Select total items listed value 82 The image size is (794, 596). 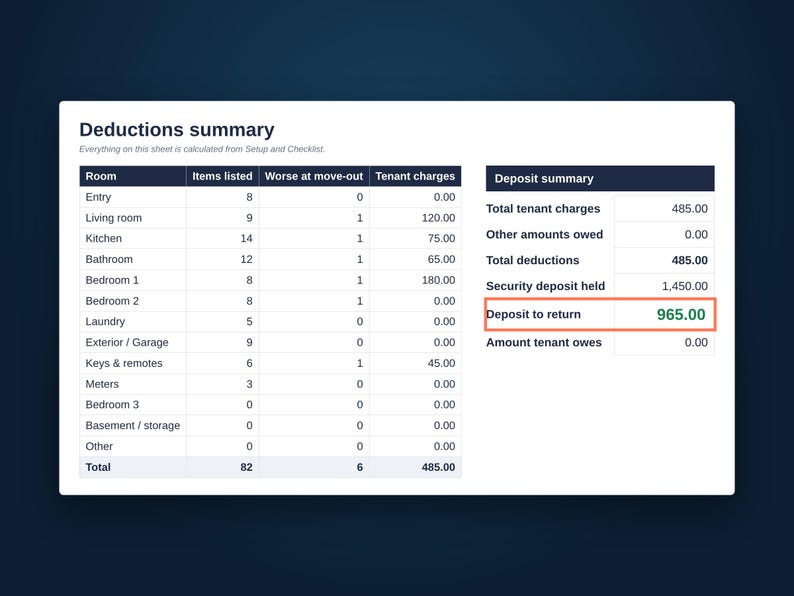(x=247, y=467)
